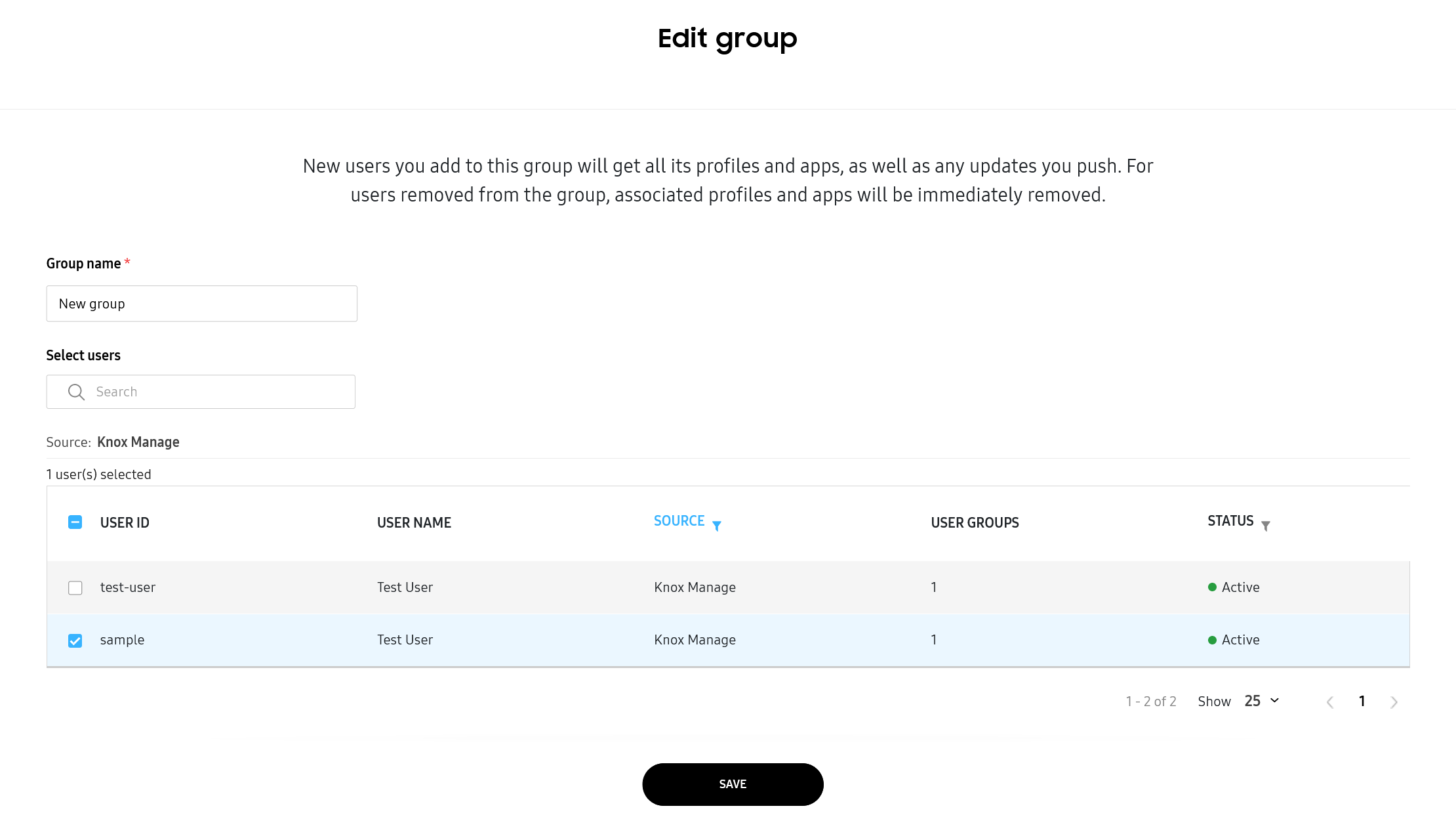The image size is (1456, 819).
Task: Open the SOURCE column filter icon
Action: point(717,526)
